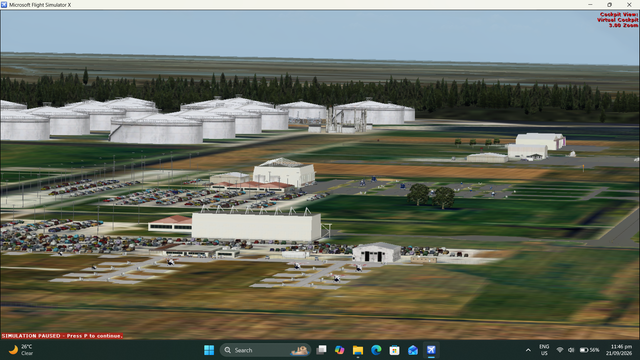
Task: Open File Explorer from the taskbar
Action: pos(358,350)
